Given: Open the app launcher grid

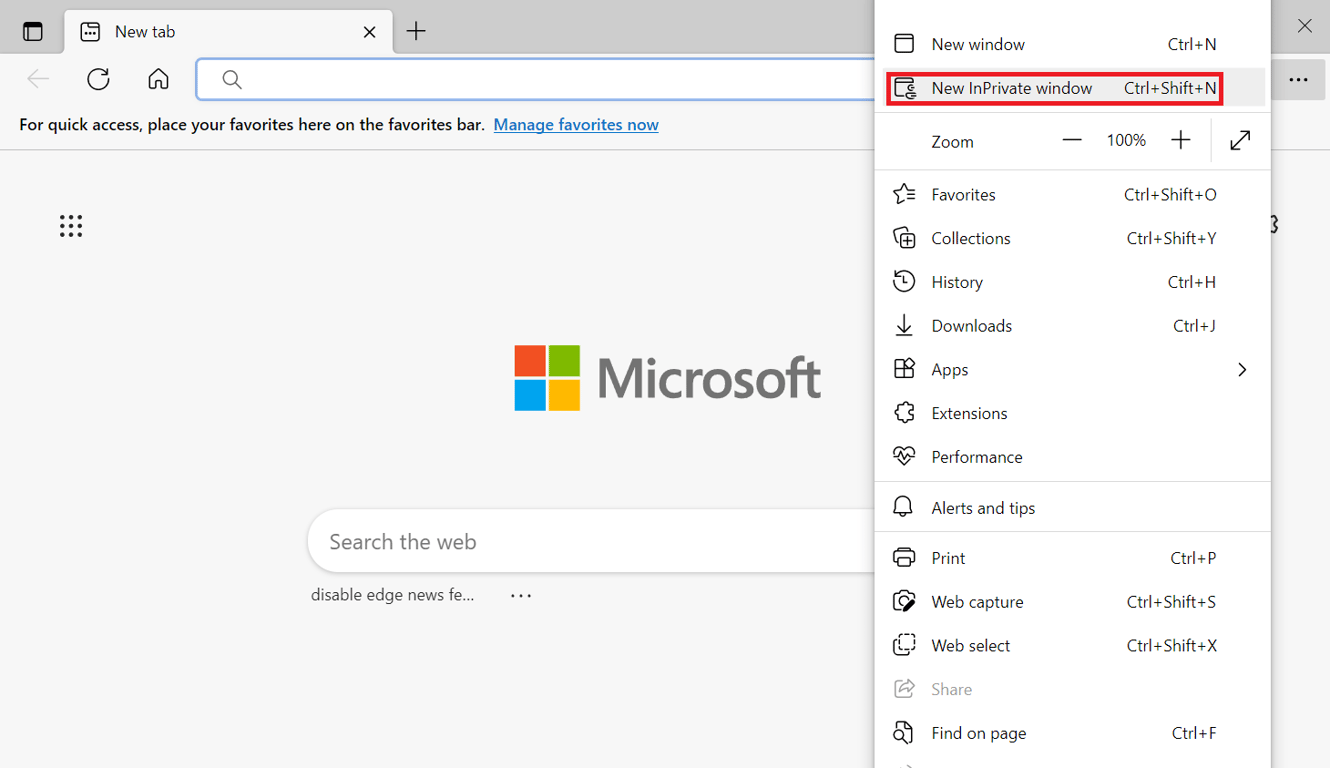Looking at the screenshot, I should [71, 226].
